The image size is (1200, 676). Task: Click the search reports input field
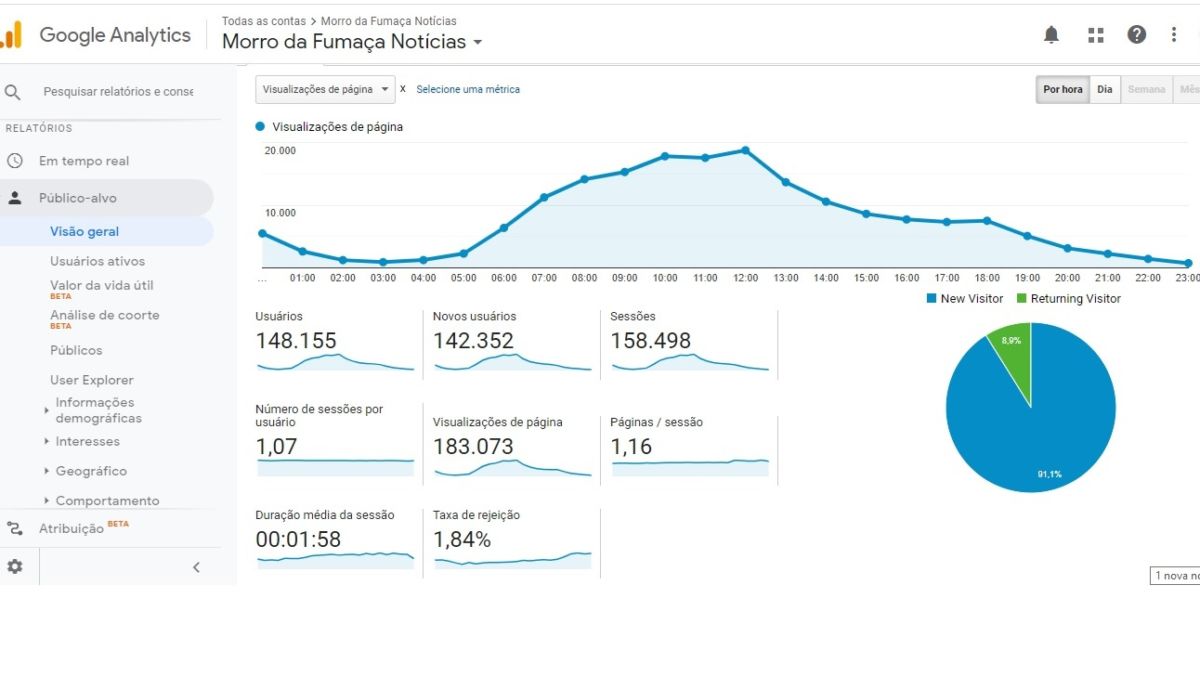[118, 92]
